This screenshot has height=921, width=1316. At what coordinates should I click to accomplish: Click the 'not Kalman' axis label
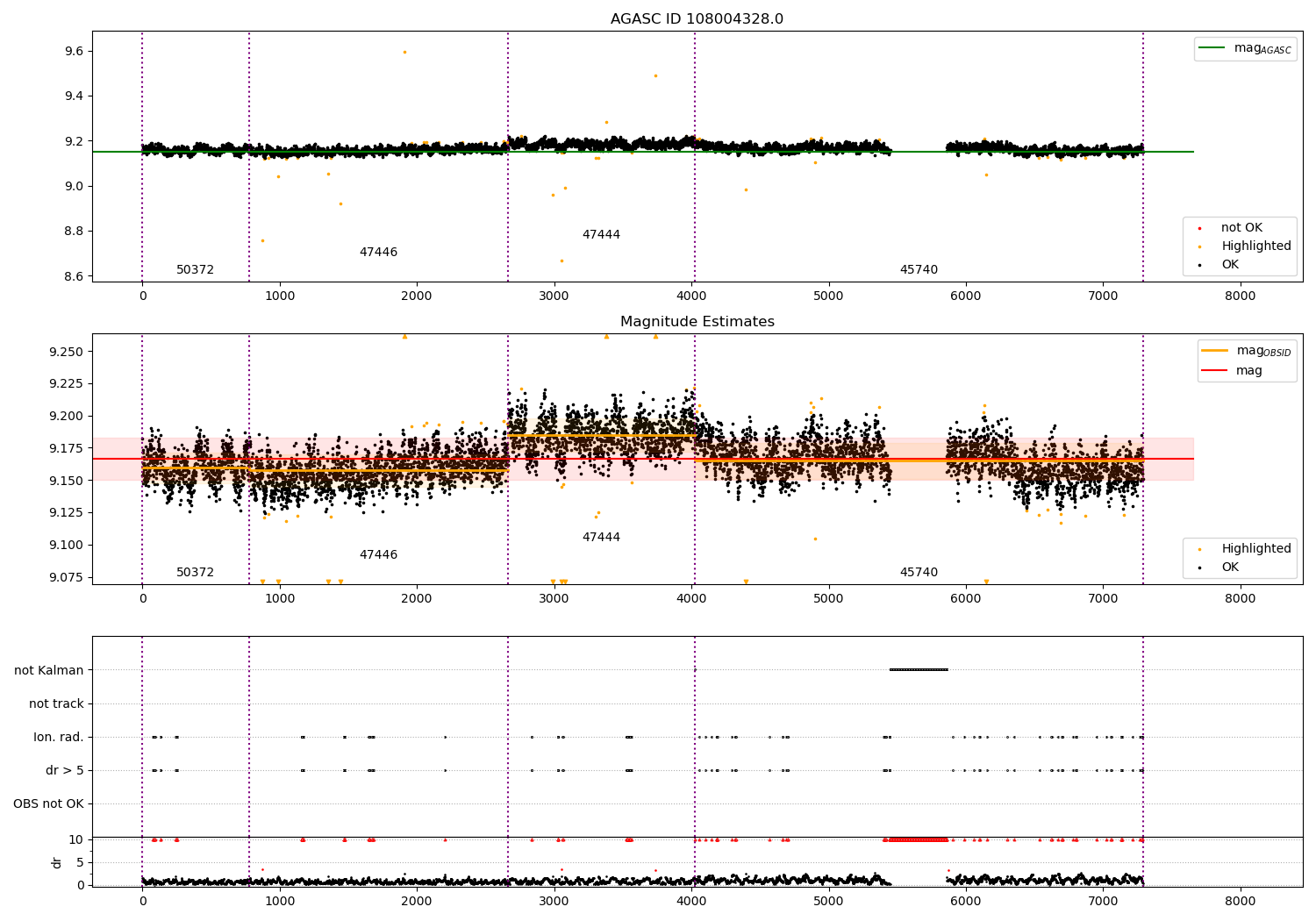(49, 670)
